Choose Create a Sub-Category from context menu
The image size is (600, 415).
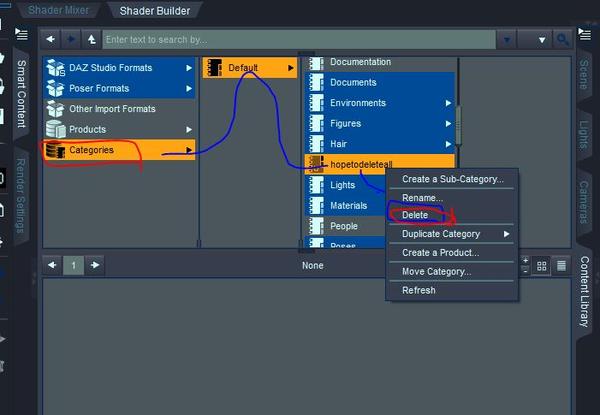(452, 179)
